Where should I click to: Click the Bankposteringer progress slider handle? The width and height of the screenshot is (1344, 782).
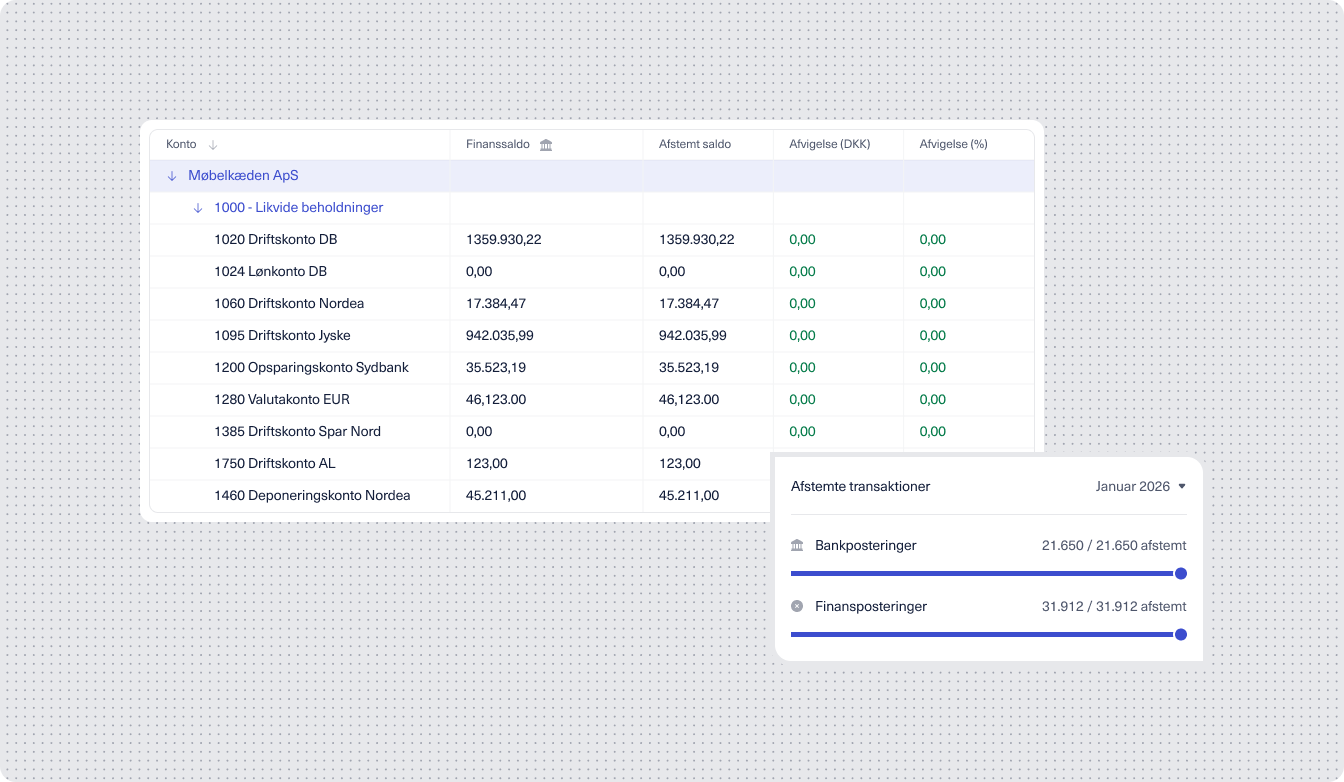tap(1180, 574)
